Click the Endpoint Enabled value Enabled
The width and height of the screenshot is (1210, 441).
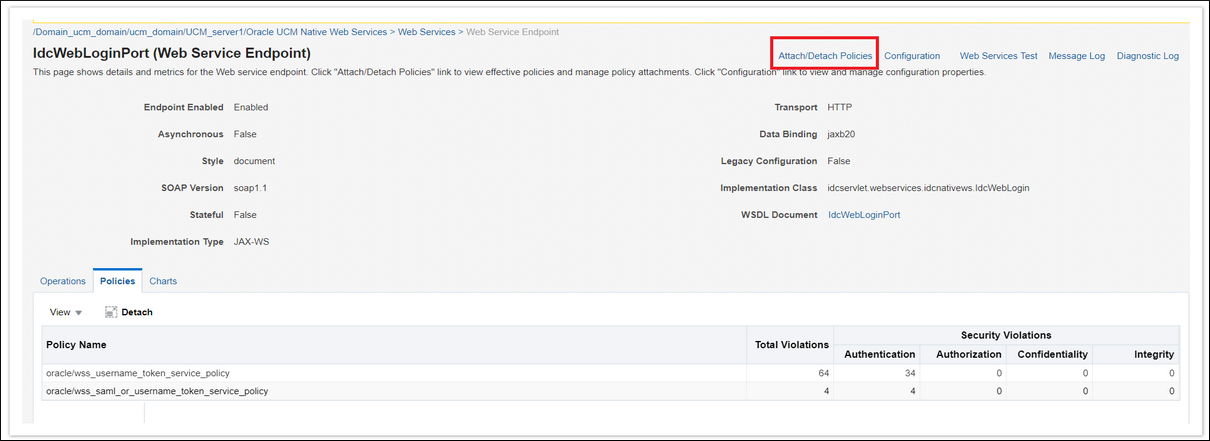pos(251,107)
